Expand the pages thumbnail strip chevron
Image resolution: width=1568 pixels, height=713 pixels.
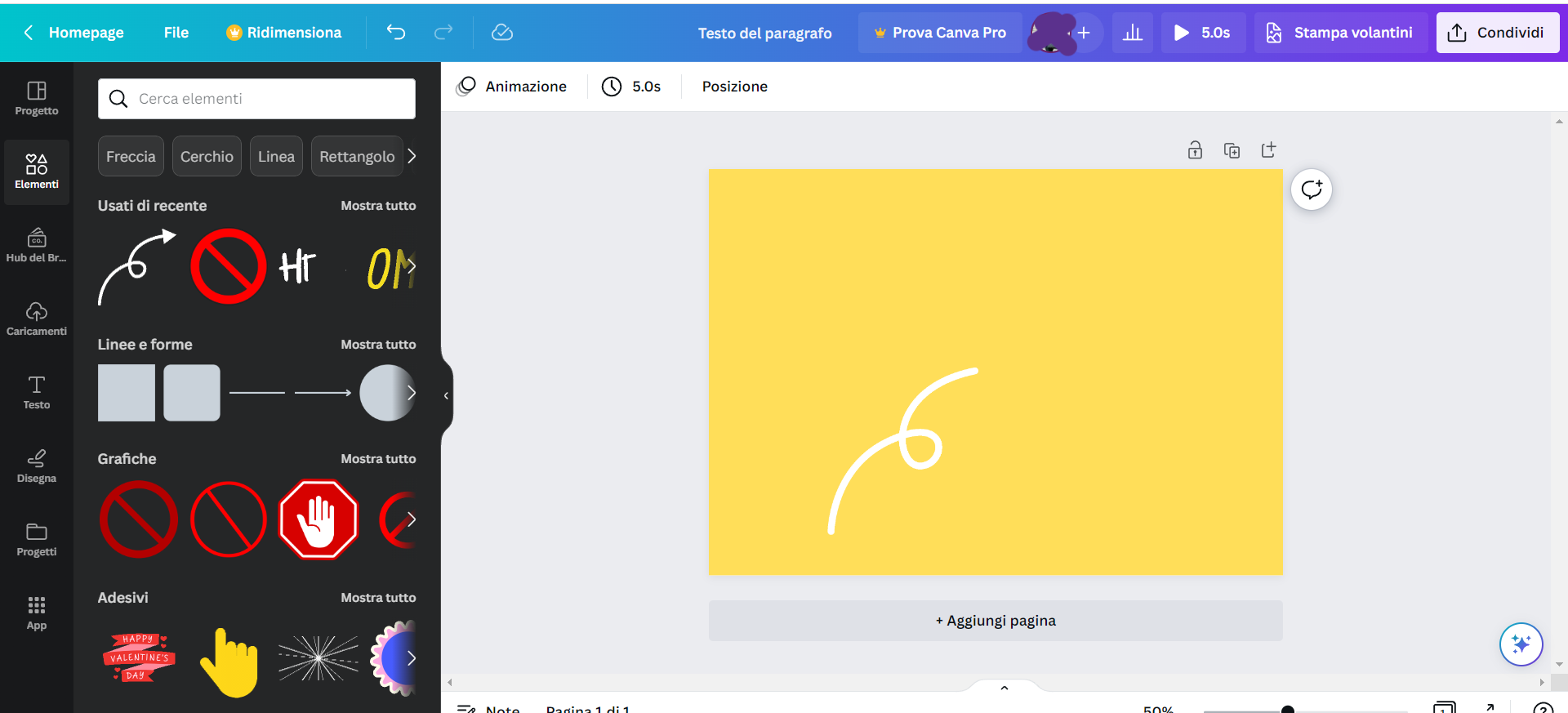pos(1004,688)
